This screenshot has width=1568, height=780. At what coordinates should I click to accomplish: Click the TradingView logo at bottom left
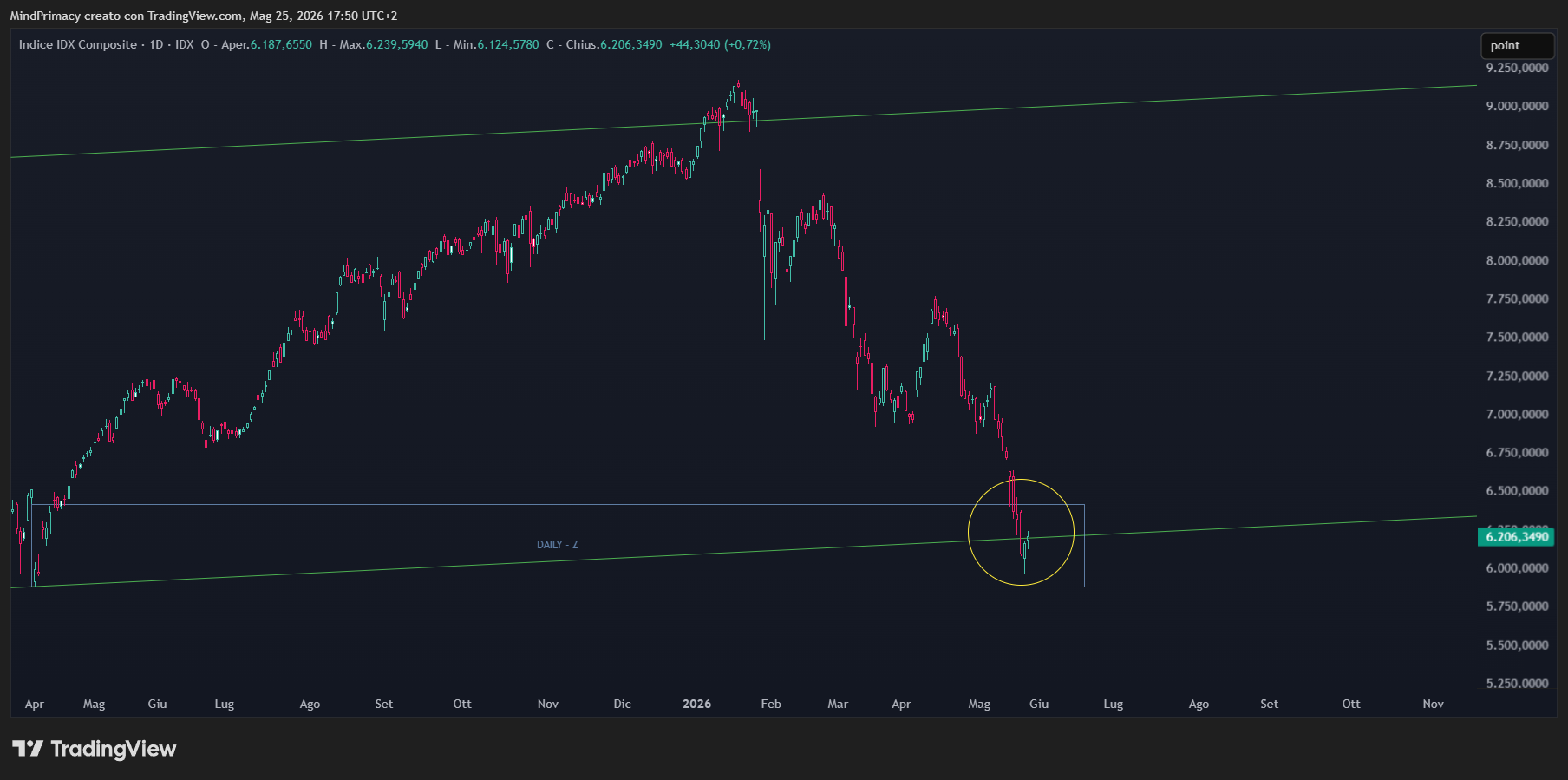point(94,749)
